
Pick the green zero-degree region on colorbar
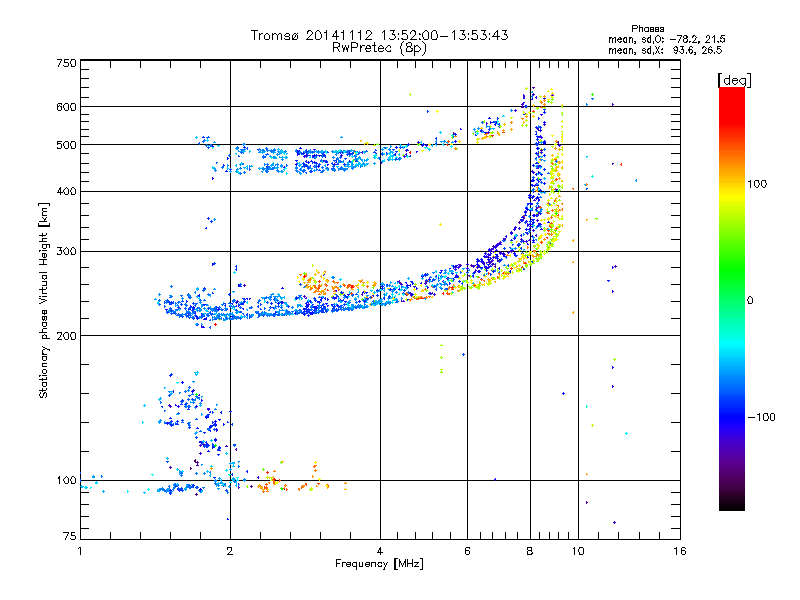coord(732,300)
